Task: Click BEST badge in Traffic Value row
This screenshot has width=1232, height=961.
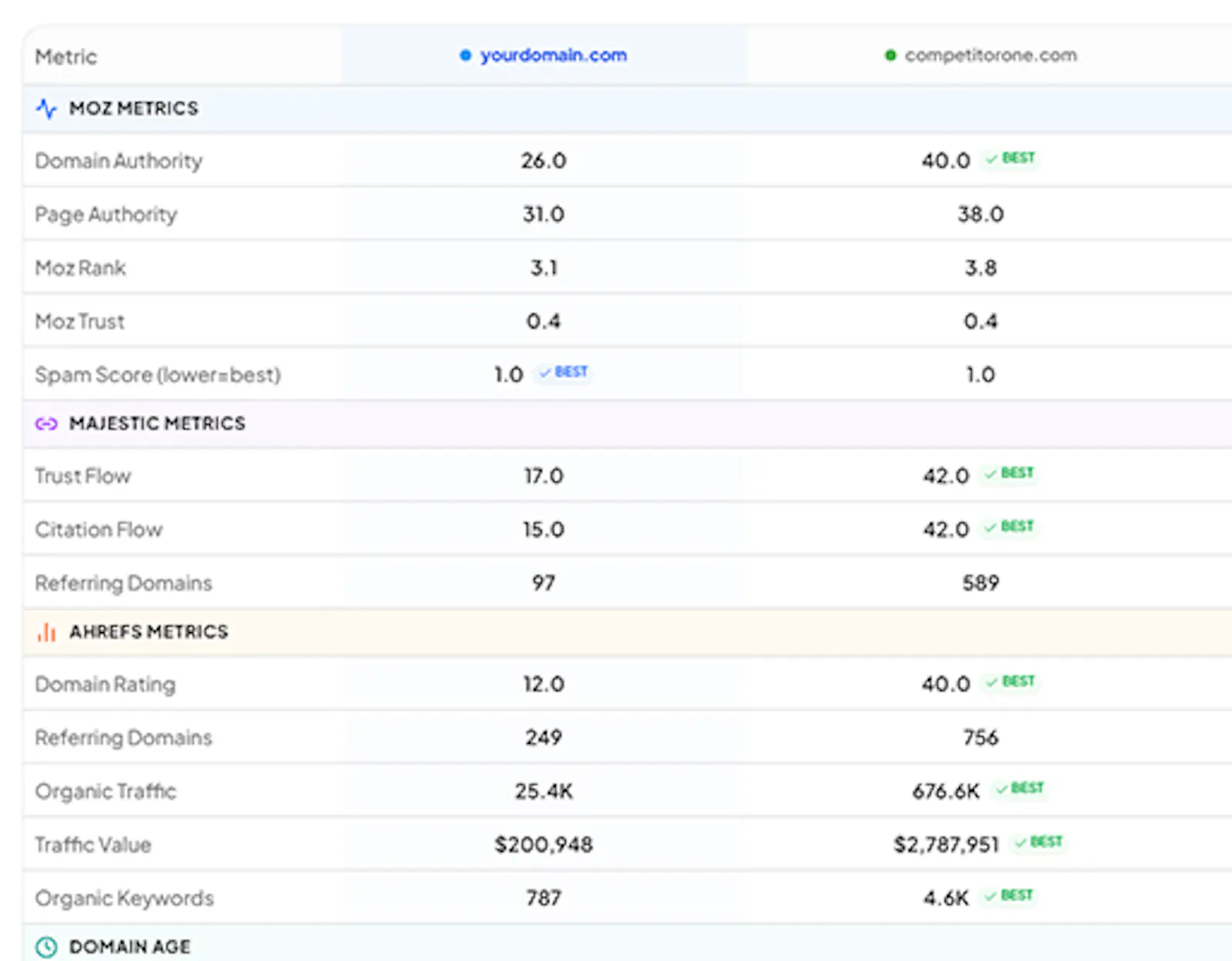Action: pos(1038,842)
